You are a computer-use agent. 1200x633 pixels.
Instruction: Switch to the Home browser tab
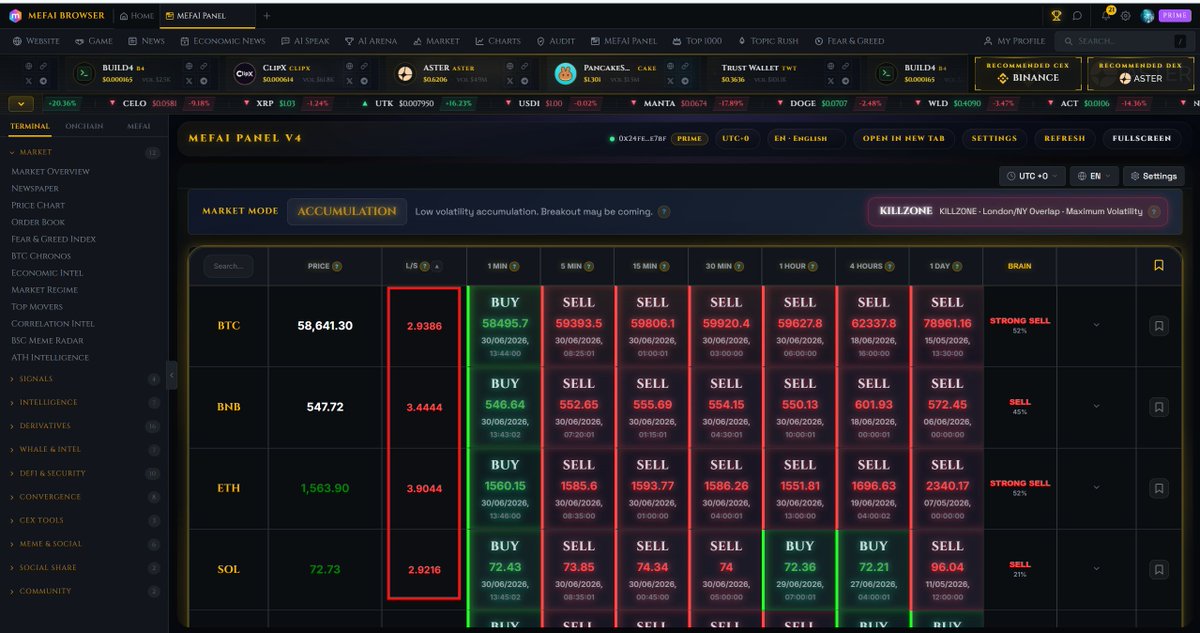click(x=136, y=16)
